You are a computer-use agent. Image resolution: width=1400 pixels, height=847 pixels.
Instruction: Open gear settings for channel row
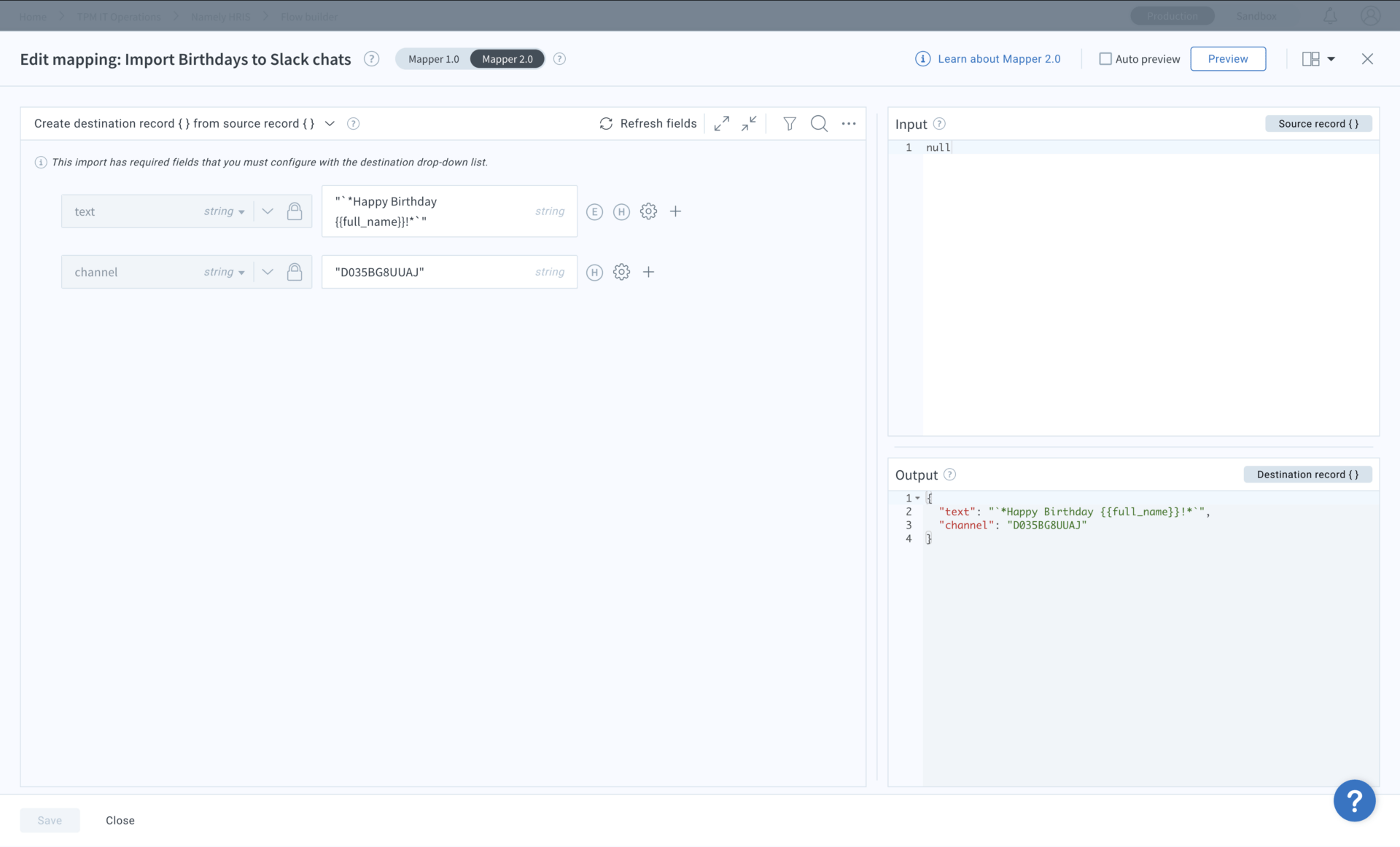[621, 273]
